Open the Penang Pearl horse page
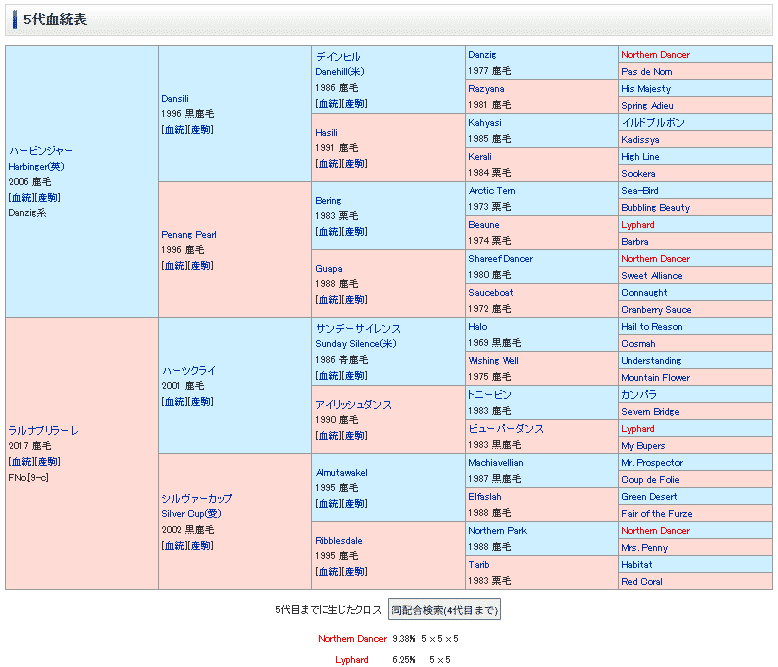778x667 pixels. 189,235
